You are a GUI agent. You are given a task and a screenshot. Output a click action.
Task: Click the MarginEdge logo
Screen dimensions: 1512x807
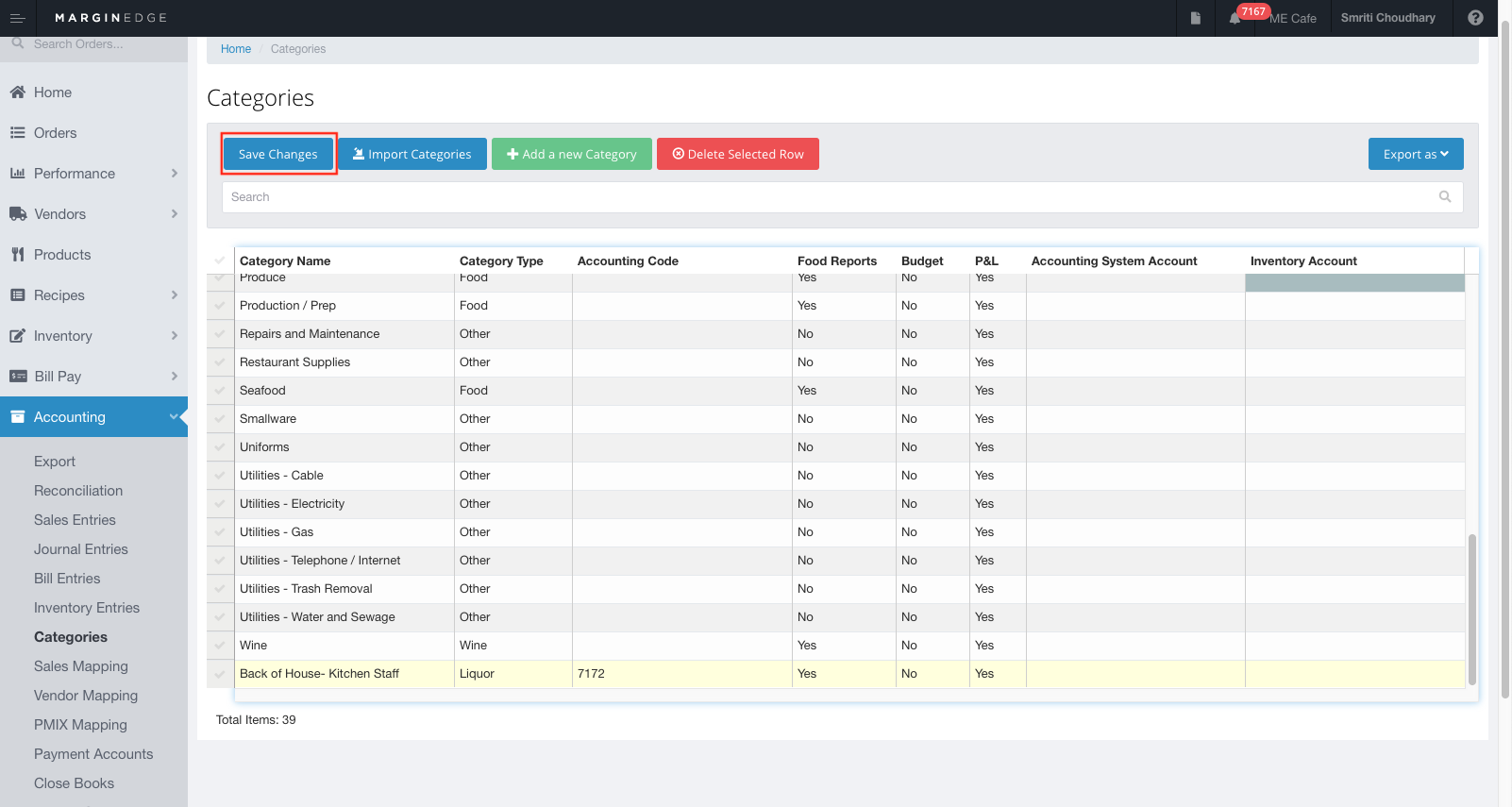(x=110, y=18)
